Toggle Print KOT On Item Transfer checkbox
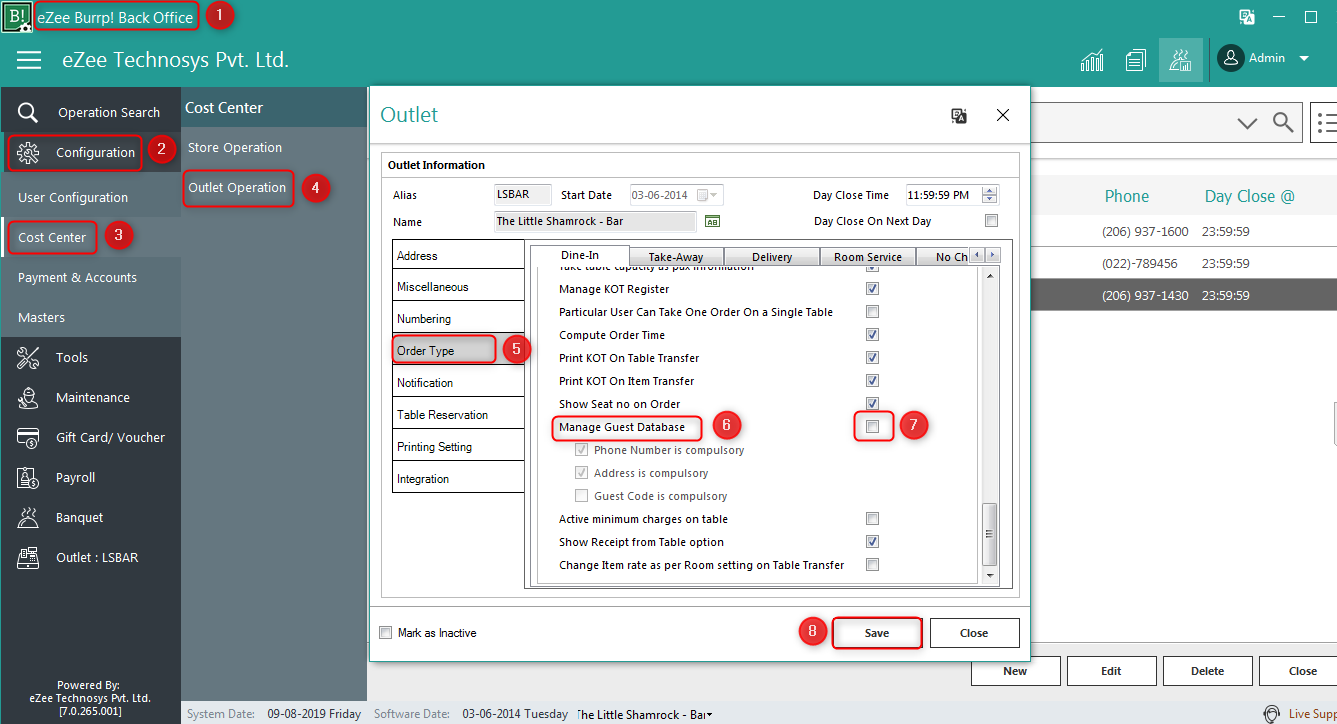This screenshot has width=1337, height=724. tap(872, 381)
